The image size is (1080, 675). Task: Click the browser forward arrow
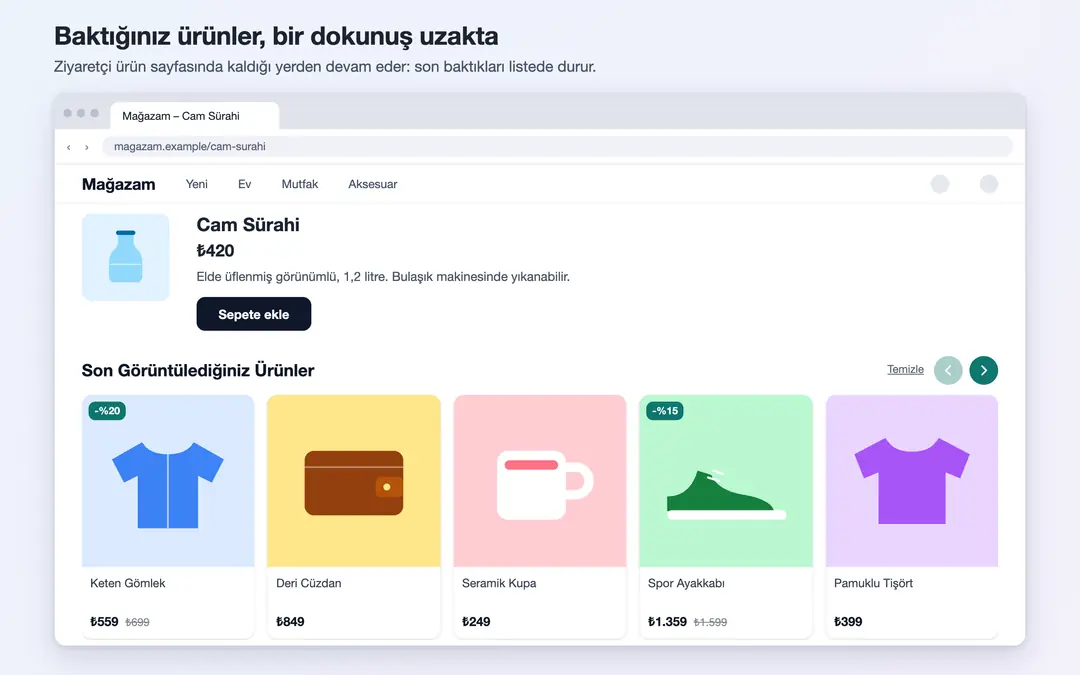click(86, 147)
